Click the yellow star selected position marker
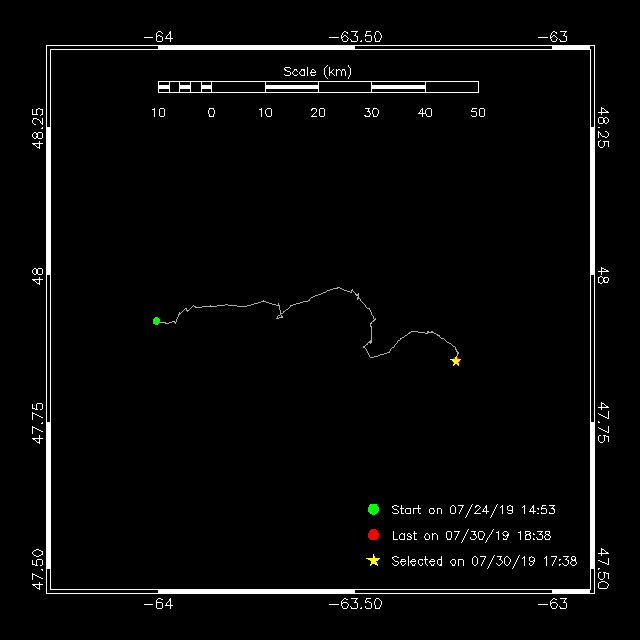The image size is (640, 640). click(456, 361)
